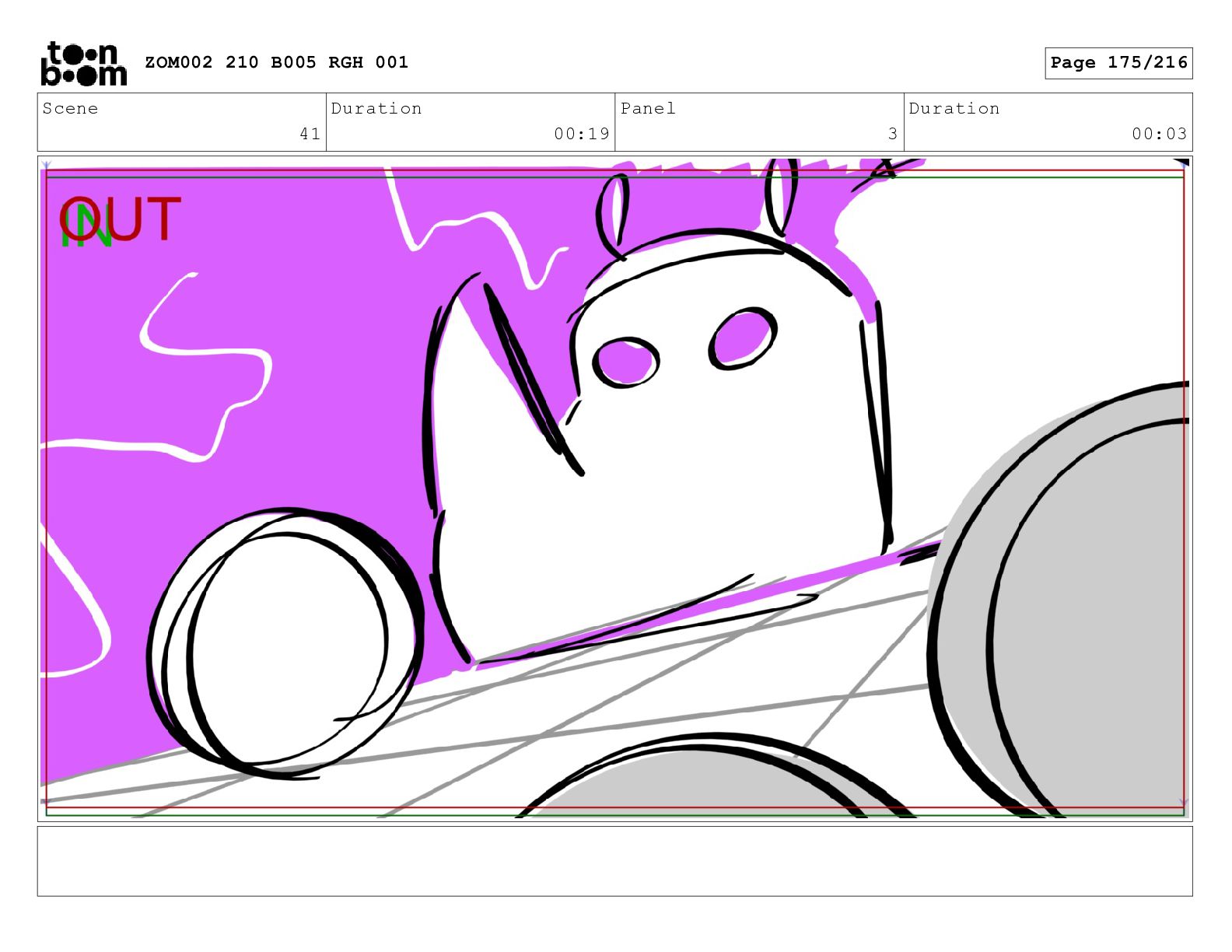This screenshot has width=1232, height=952.
Task: Click the character's right eye hole
Action: click(743, 338)
